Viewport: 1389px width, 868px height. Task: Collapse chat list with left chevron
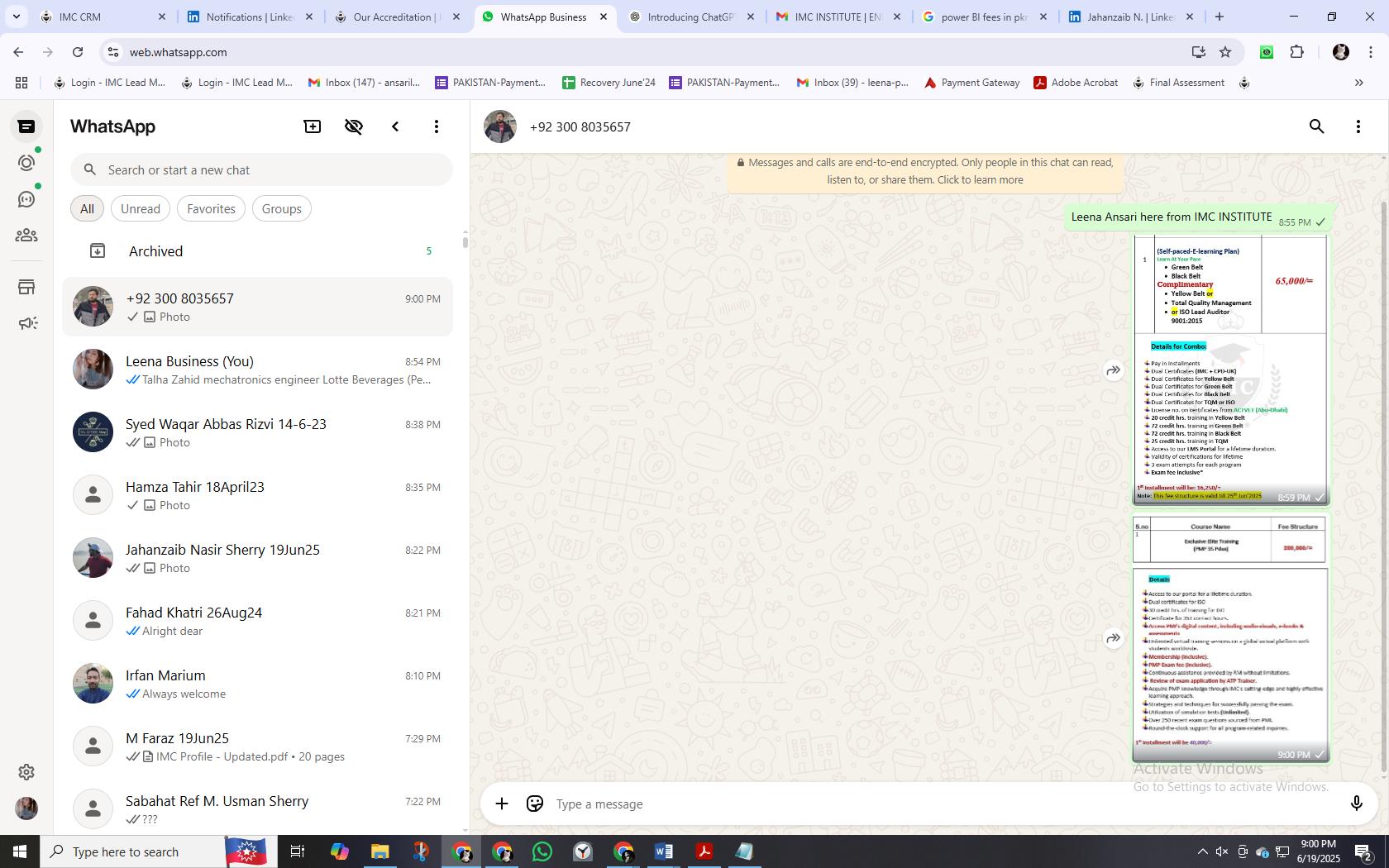coord(395,126)
